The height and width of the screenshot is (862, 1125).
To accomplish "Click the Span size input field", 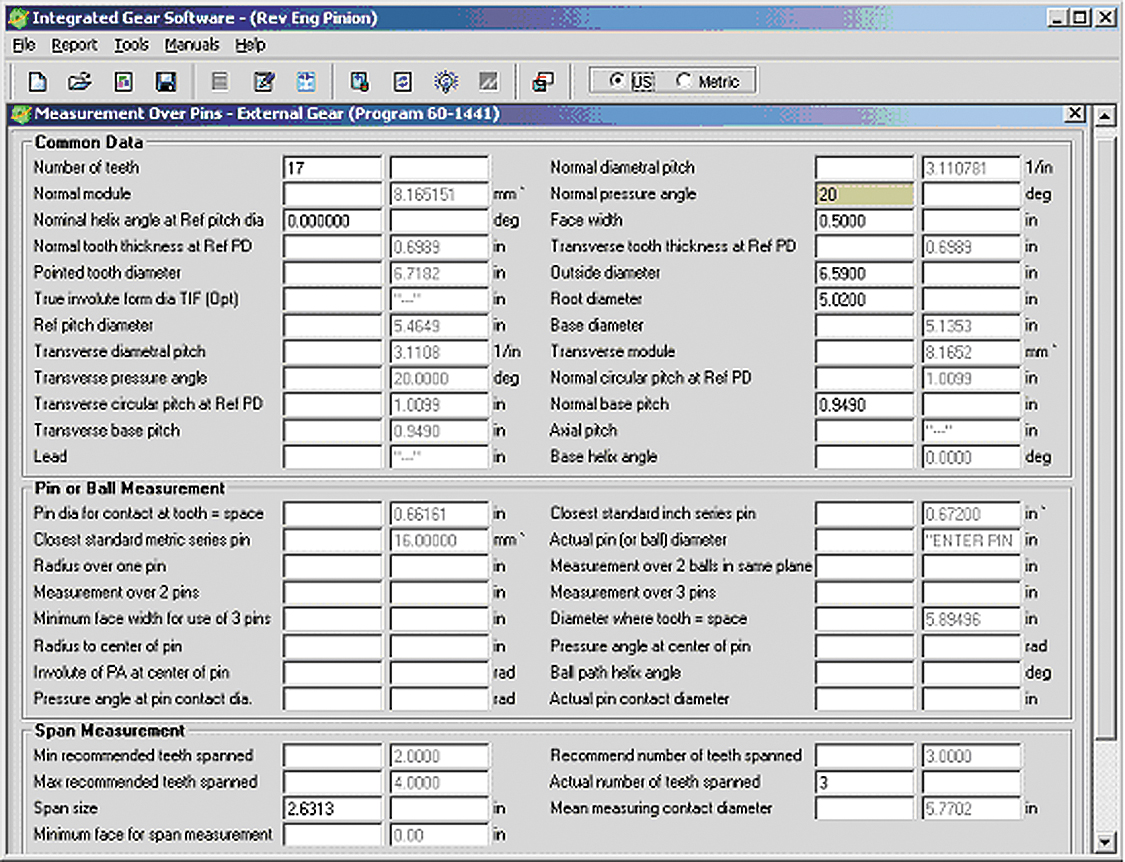I will tap(332, 809).
